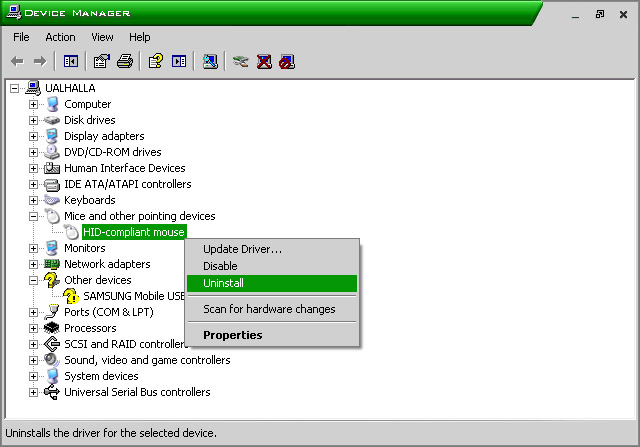Expand the Display adapters node
Screen dimensions: 640x447
34,136
